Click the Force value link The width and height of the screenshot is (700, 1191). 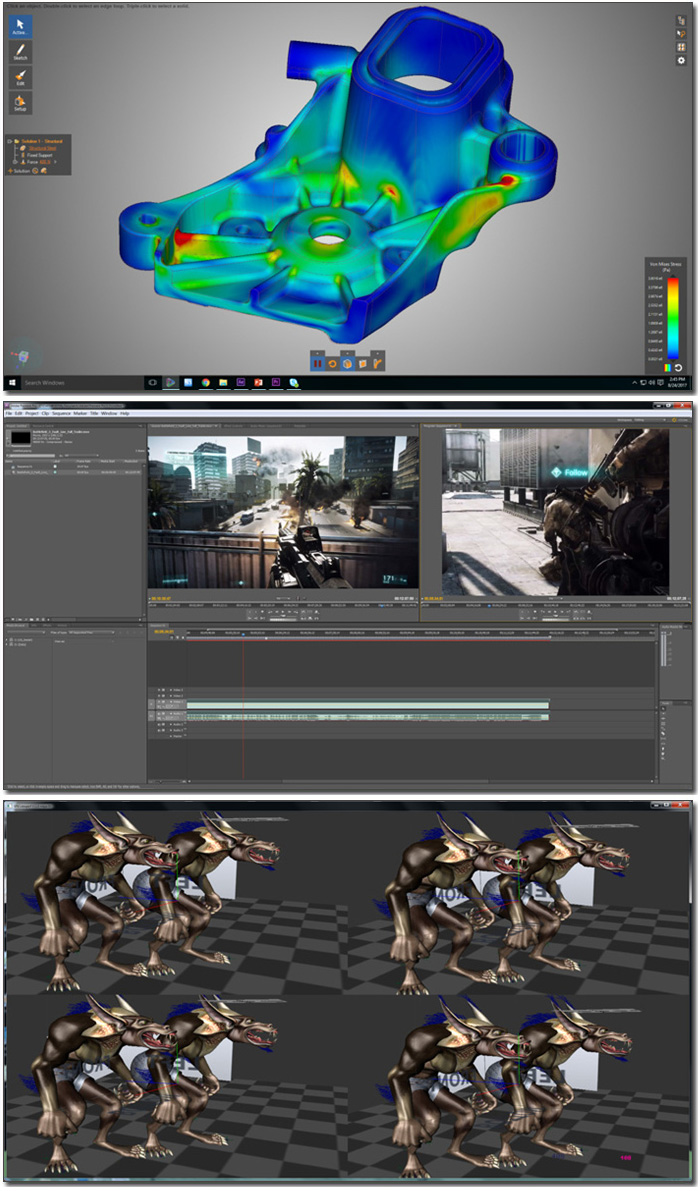tap(46, 162)
